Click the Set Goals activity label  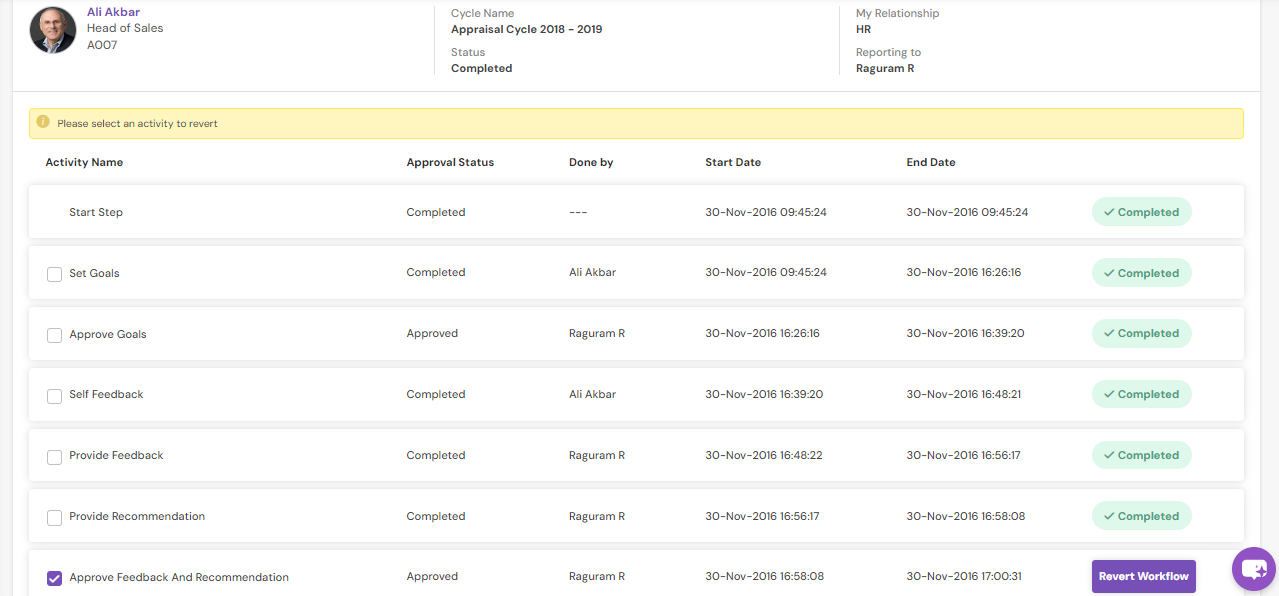[94, 273]
